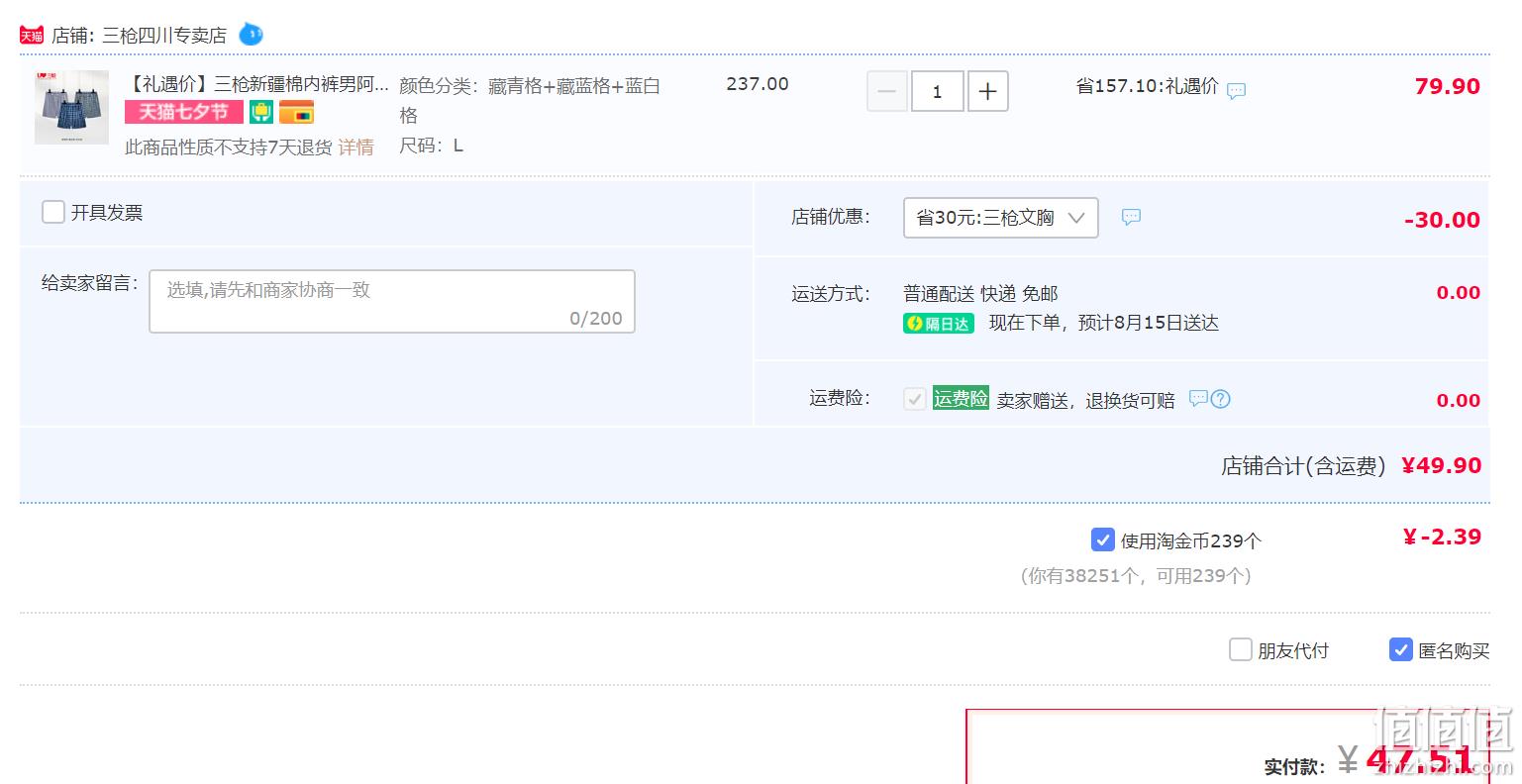Screen dimensions: 1522x784
Task: Click the 普通配送 快递 免邮 shipping text
Action: tap(980, 294)
